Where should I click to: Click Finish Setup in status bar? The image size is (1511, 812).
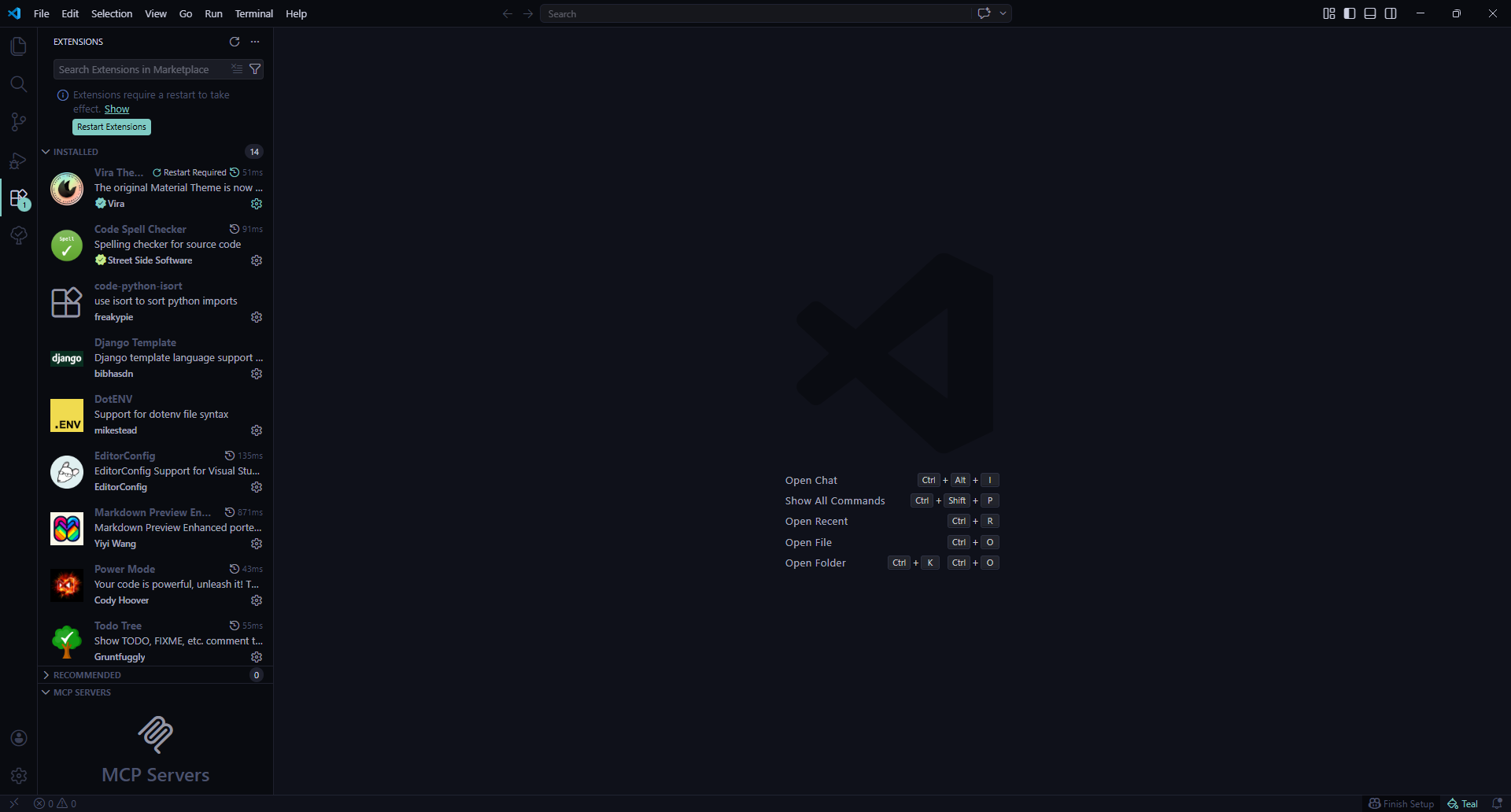pos(1402,803)
